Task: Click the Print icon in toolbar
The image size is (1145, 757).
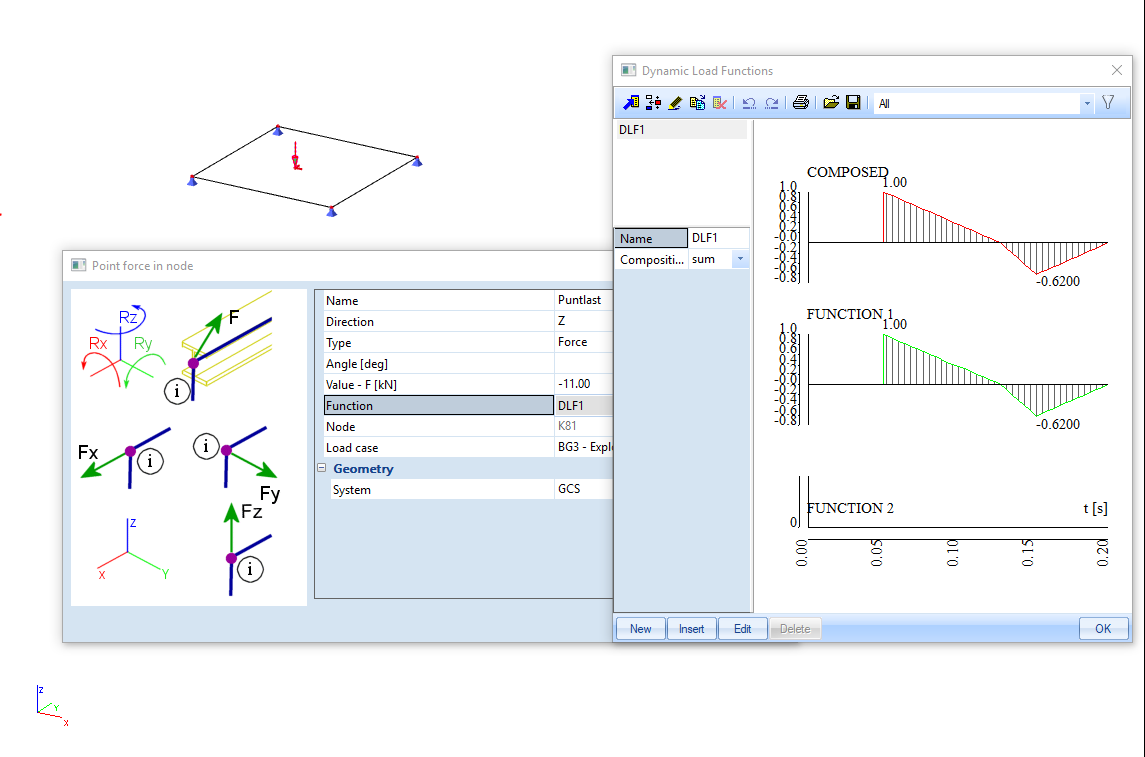Action: coord(800,102)
